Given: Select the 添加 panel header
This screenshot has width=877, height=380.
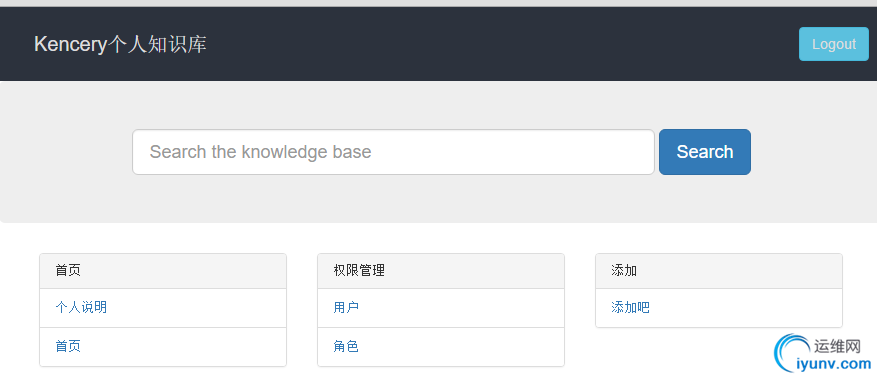Looking at the screenshot, I should (719, 271).
